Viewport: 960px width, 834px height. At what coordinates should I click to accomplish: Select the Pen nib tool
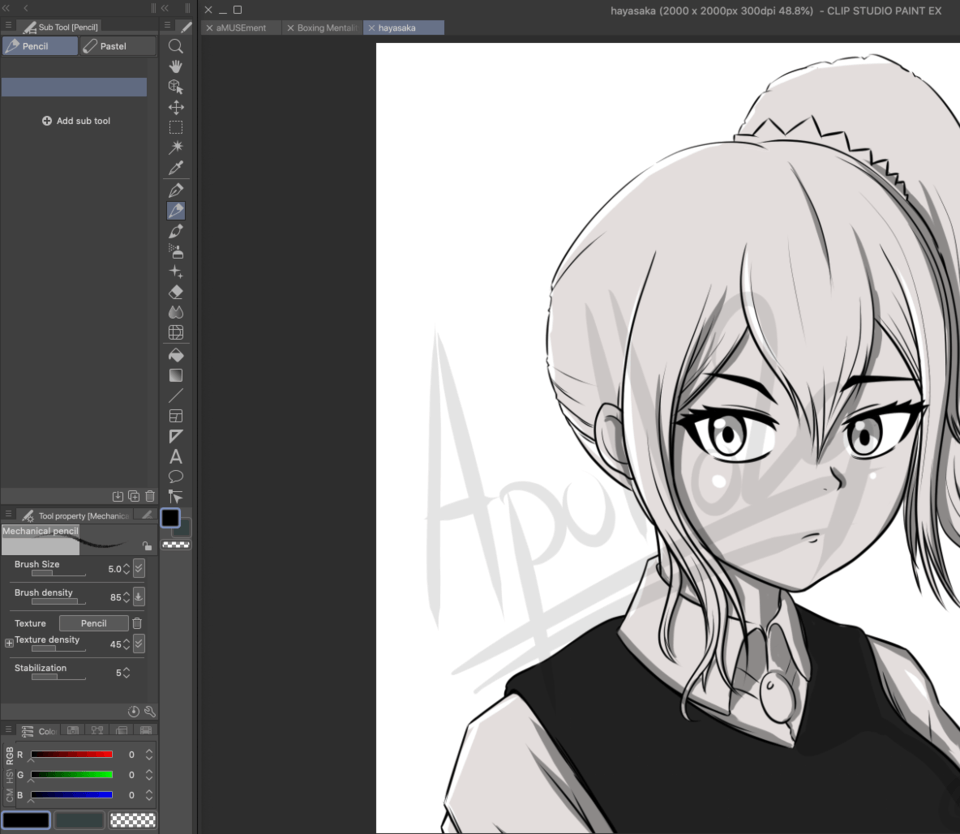point(176,190)
